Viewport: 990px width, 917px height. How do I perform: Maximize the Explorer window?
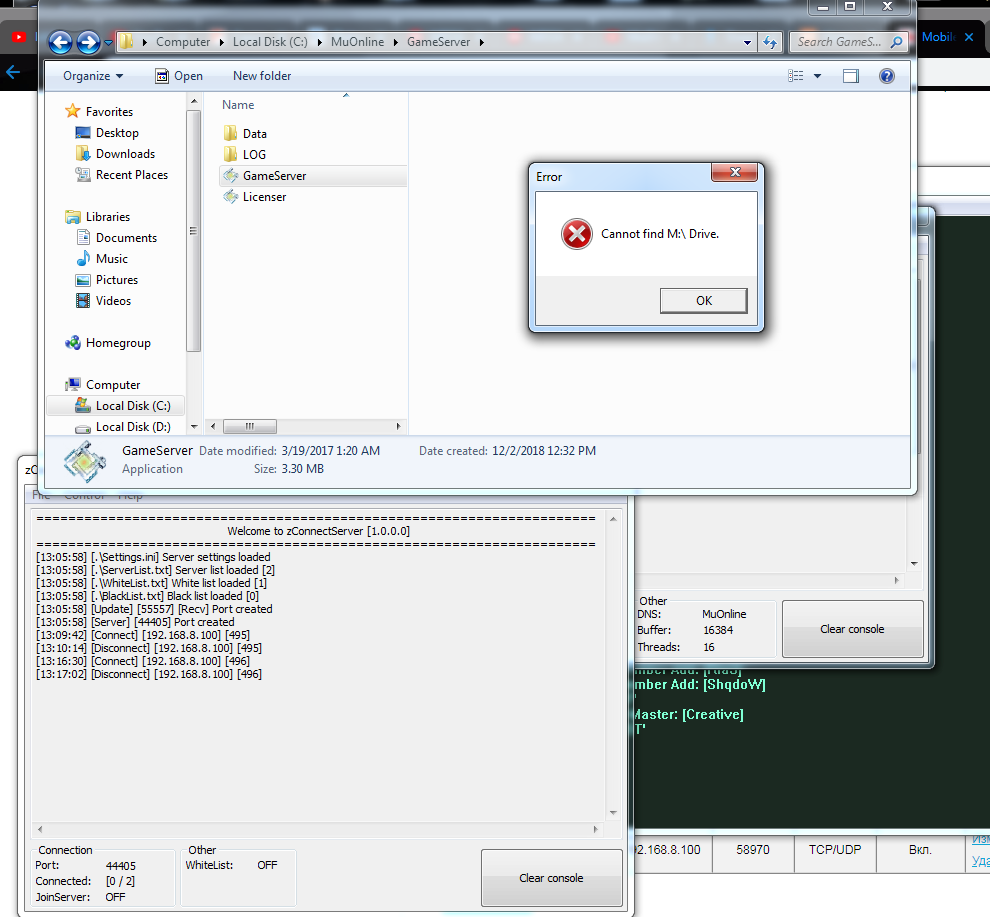(x=850, y=6)
